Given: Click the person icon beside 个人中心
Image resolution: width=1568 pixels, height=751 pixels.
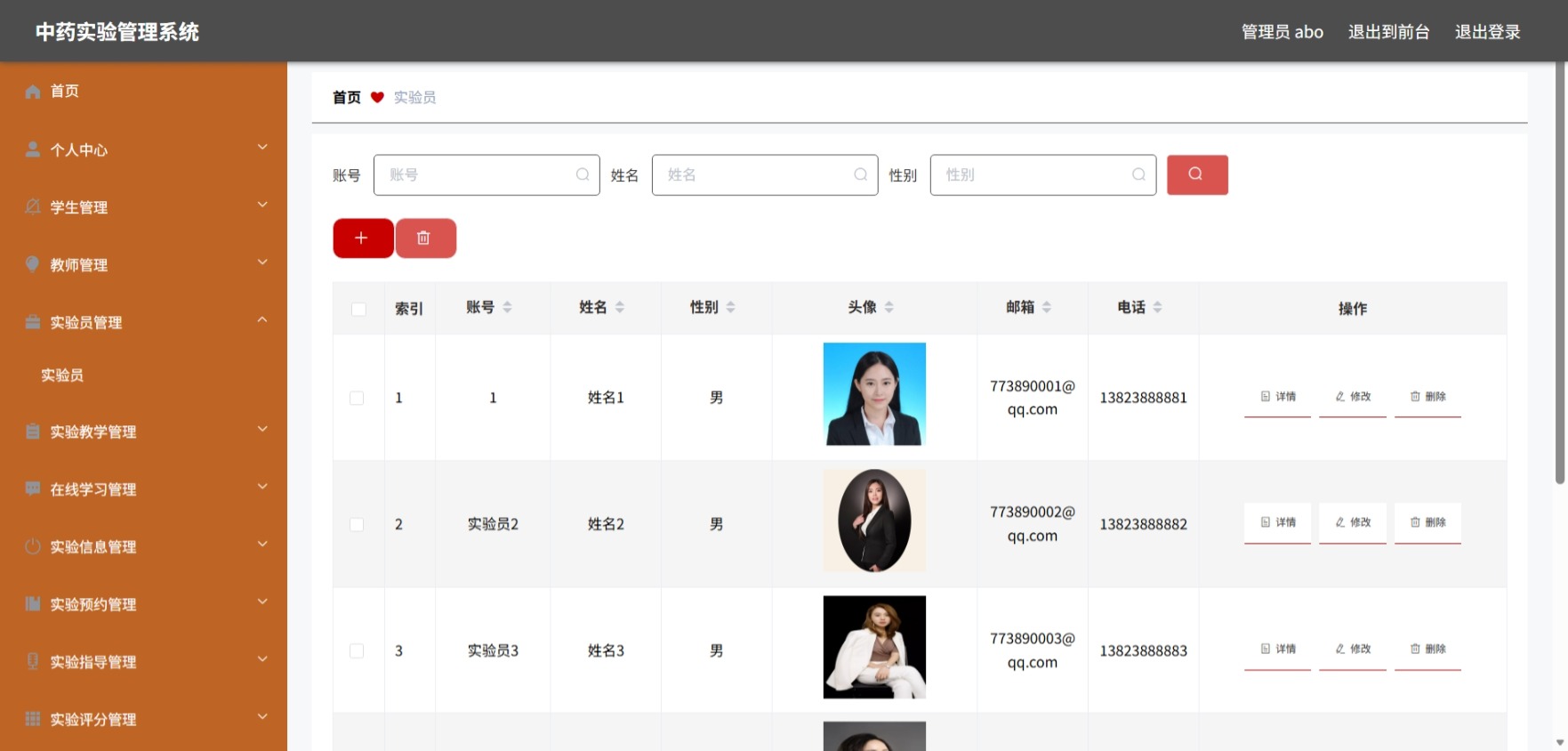Looking at the screenshot, I should pos(33,149).
